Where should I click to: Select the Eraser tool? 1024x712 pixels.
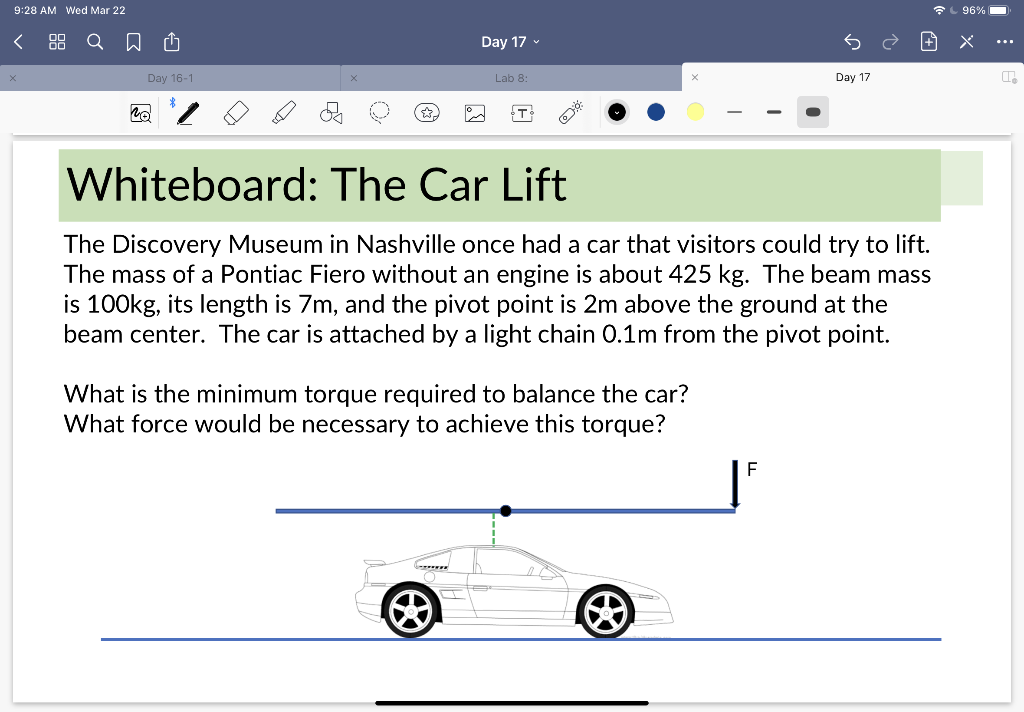point(236,113)
